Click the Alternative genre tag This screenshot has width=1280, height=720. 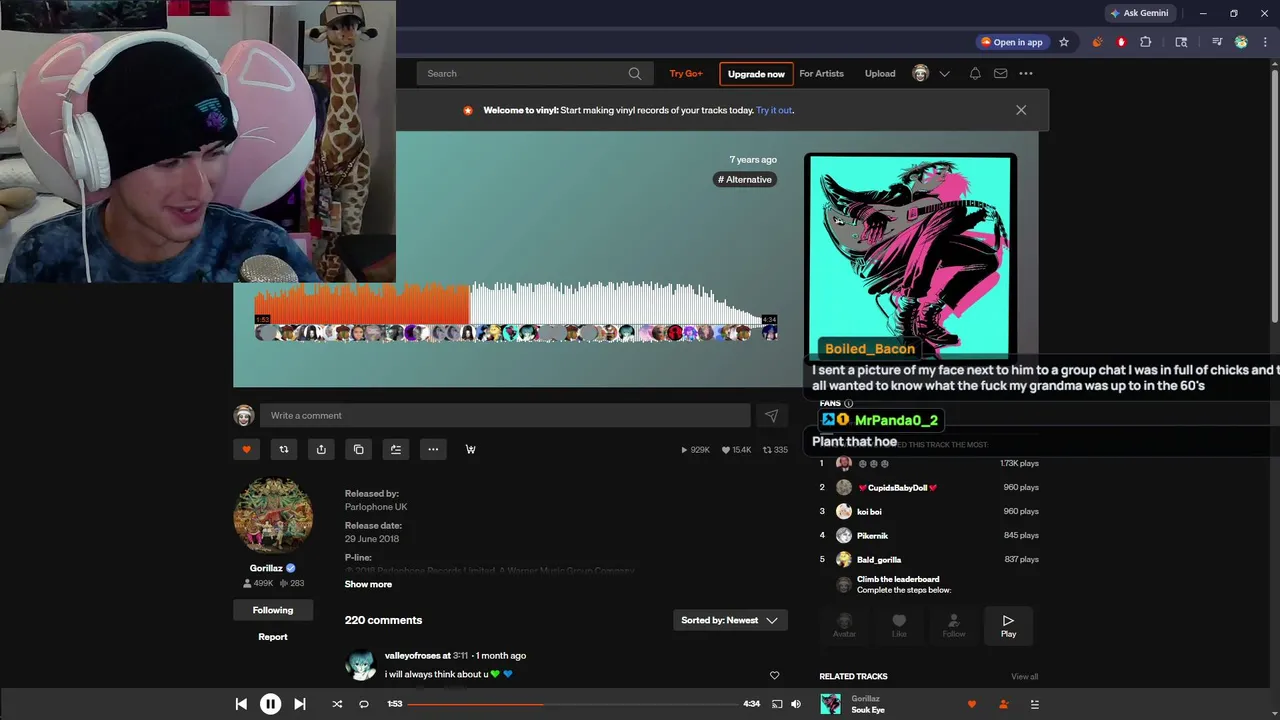pyautogui.click(x=745, y=179)
